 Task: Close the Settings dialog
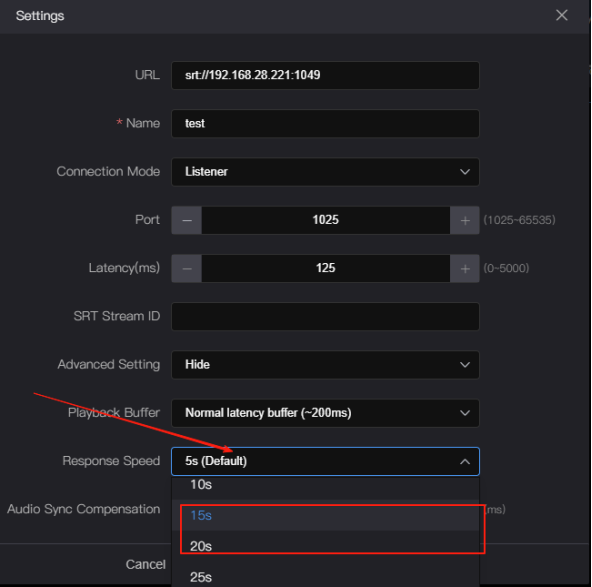[561, 15]
